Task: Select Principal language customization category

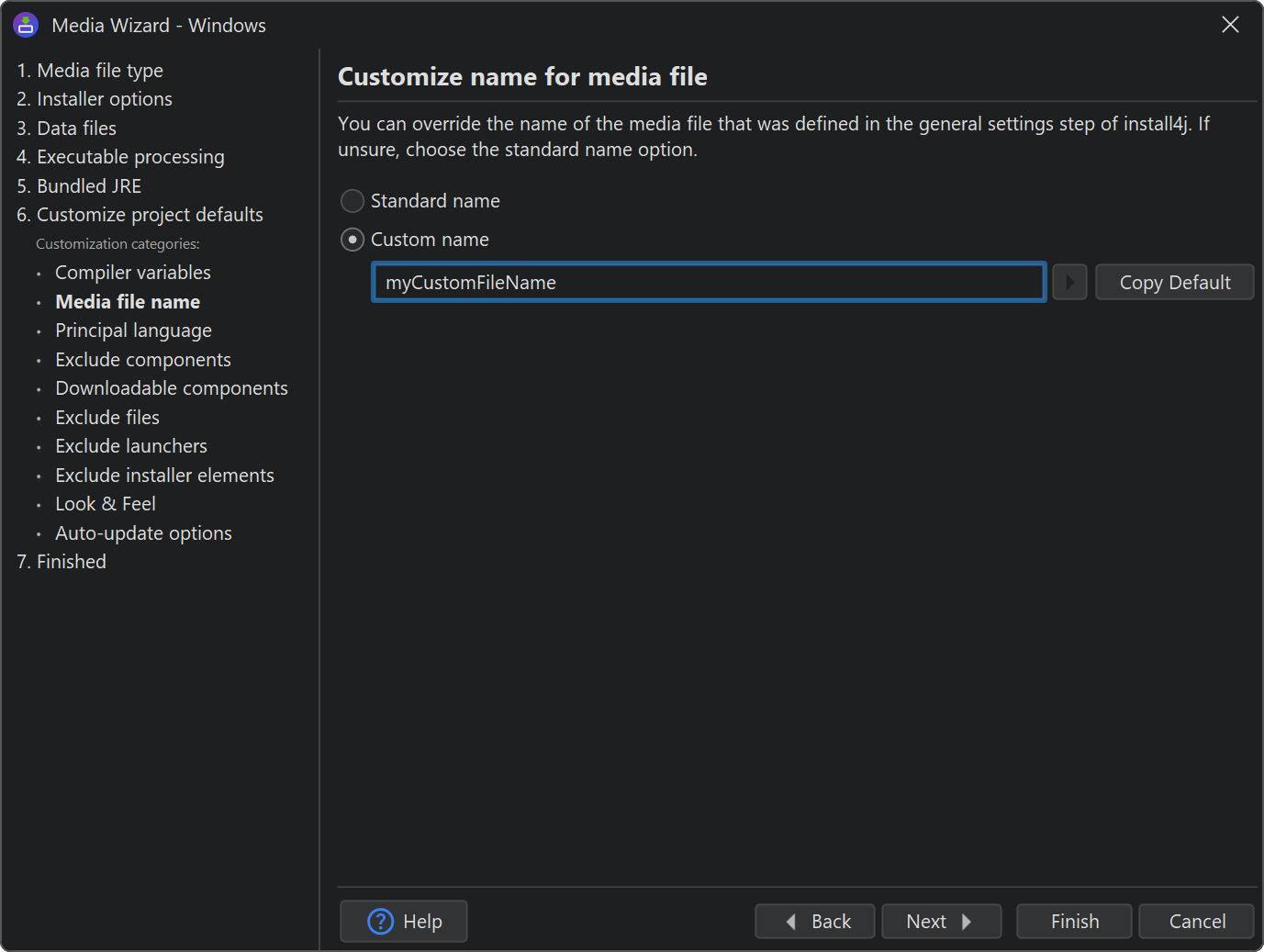Action: [x=133, y=330]
